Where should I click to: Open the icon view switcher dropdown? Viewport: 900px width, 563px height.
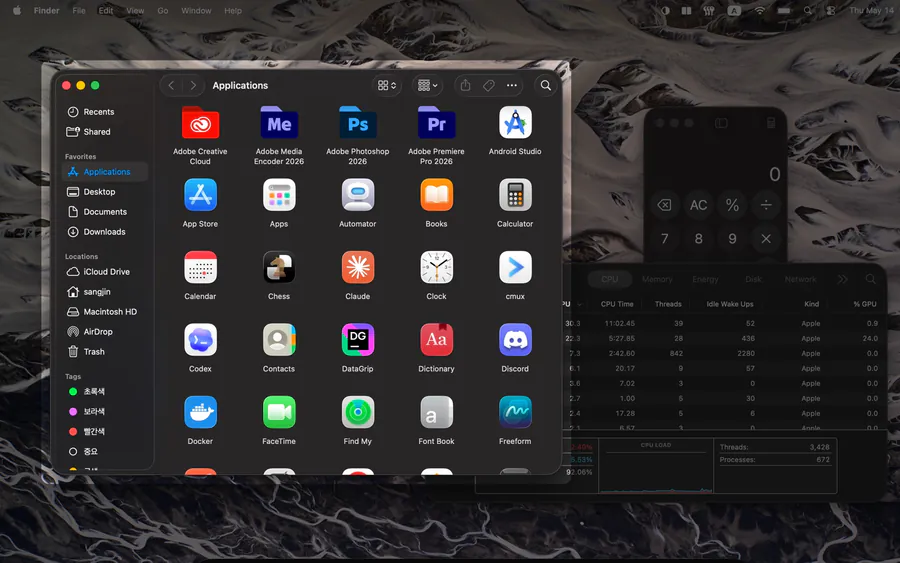click(x=387, y=86)
